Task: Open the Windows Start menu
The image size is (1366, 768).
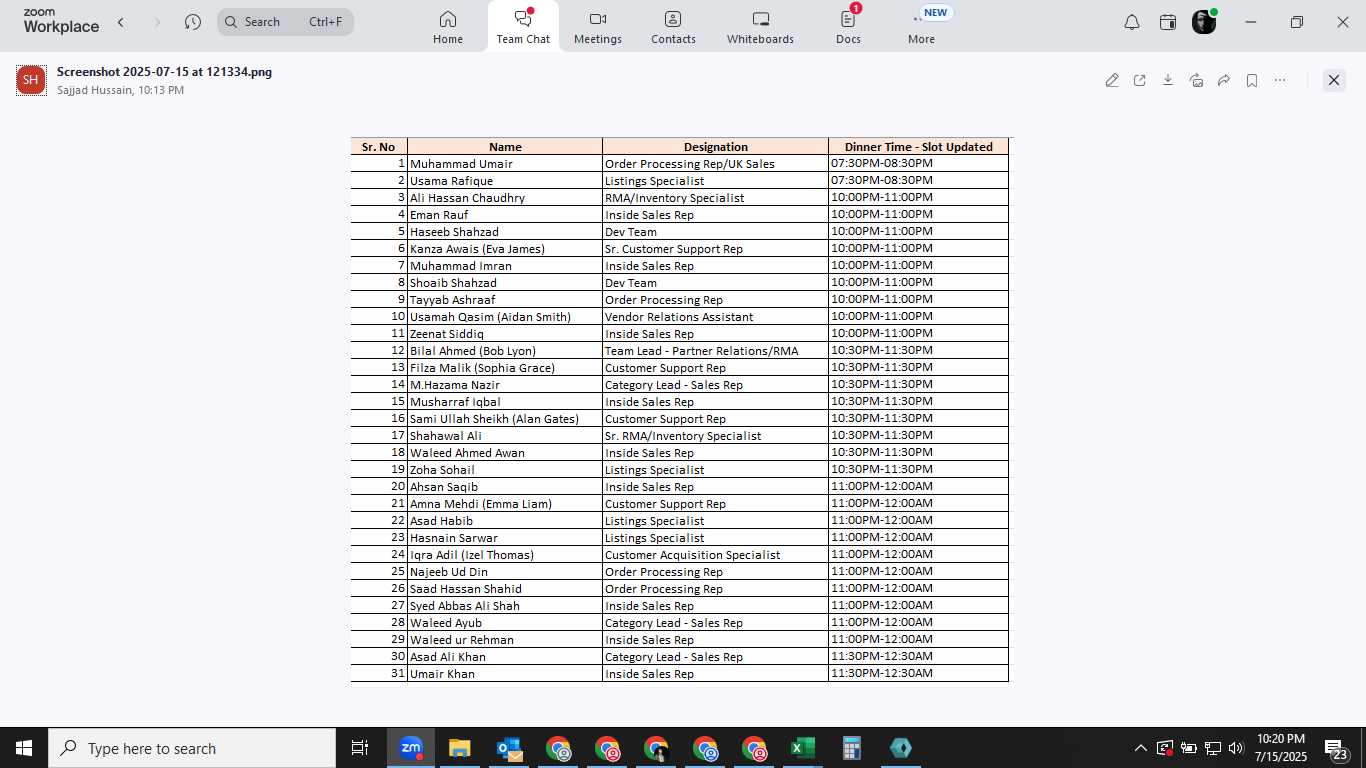Action: tap(24, 748)
